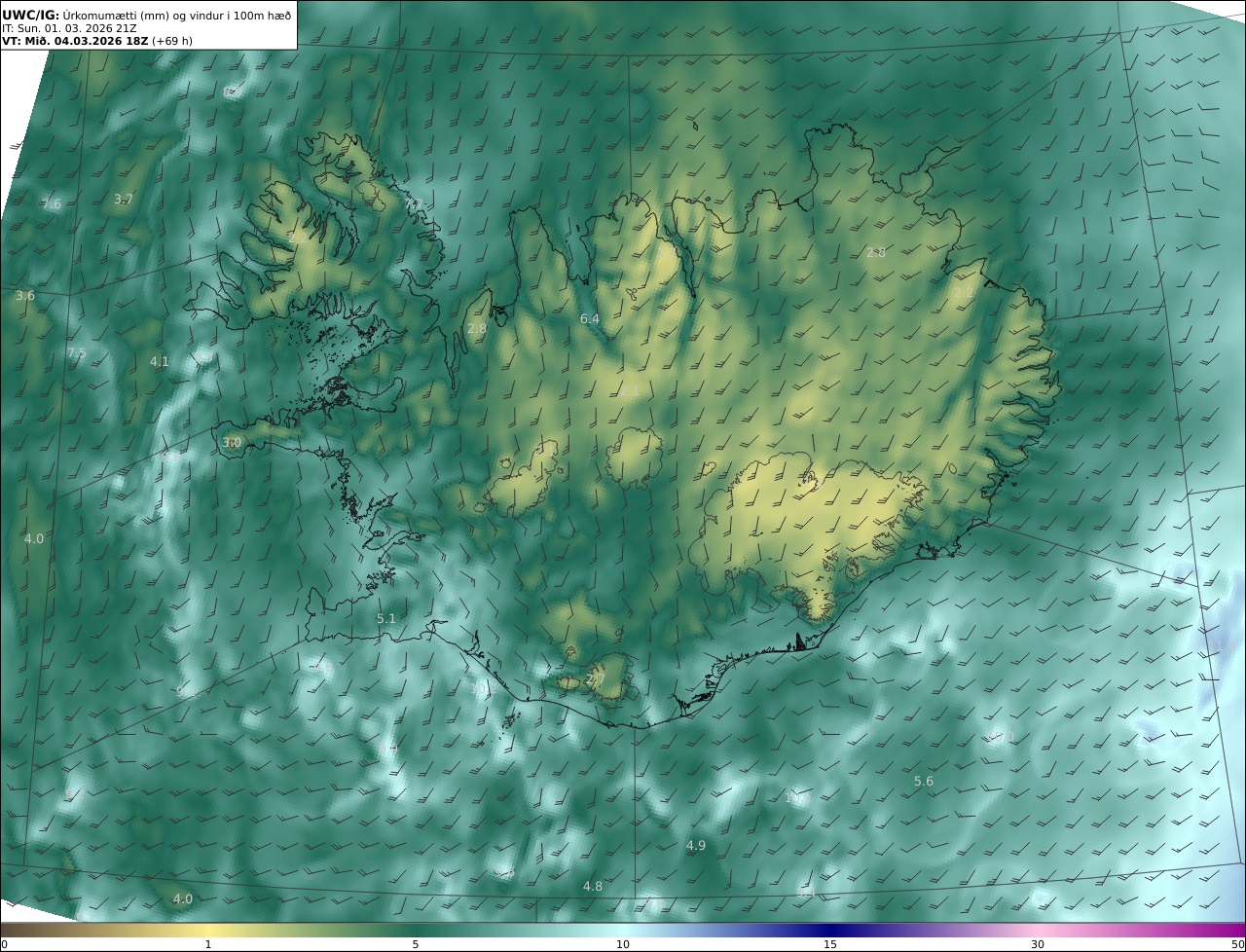1246x952 pixels.
Task: Click colorbar tick label 5
Action: (x=416, y=944)
